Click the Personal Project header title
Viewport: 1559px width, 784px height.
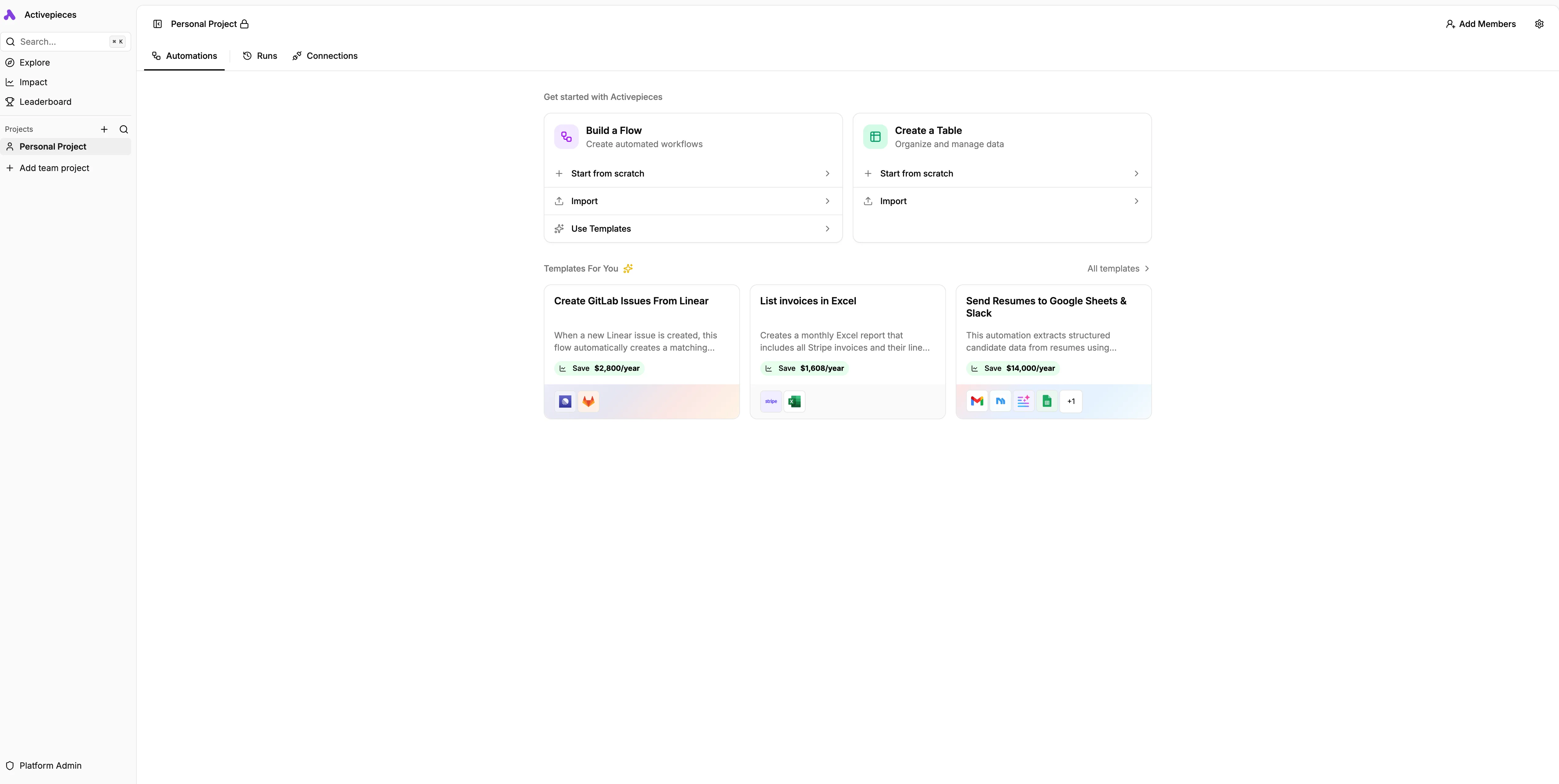[x=203, y=24]
